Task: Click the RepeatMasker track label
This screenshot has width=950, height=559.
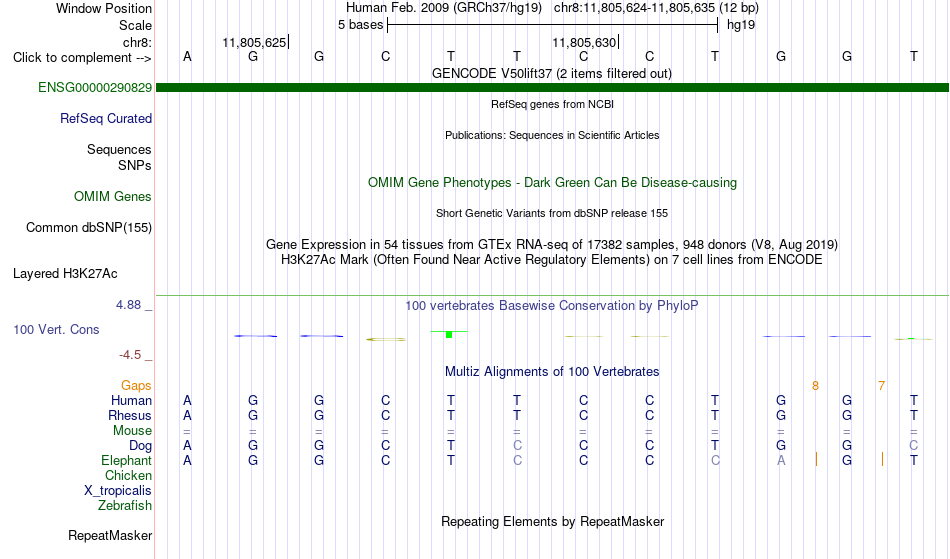Action: (x=110, y=535)
